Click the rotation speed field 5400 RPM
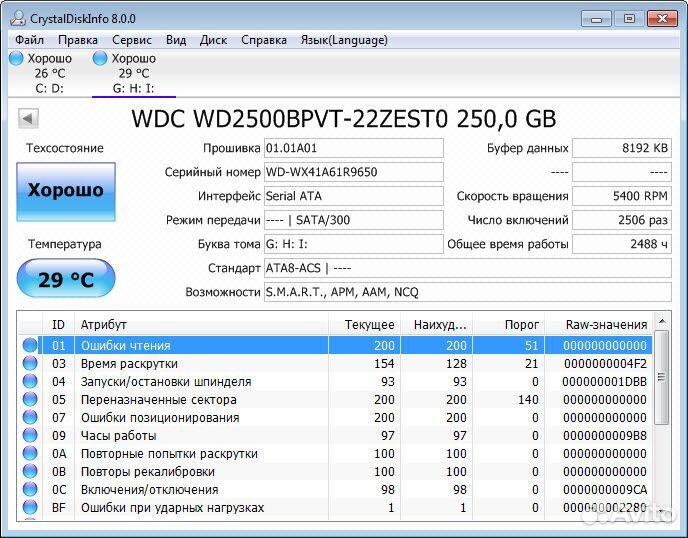 pyautogui.click(x=622, y=196)
